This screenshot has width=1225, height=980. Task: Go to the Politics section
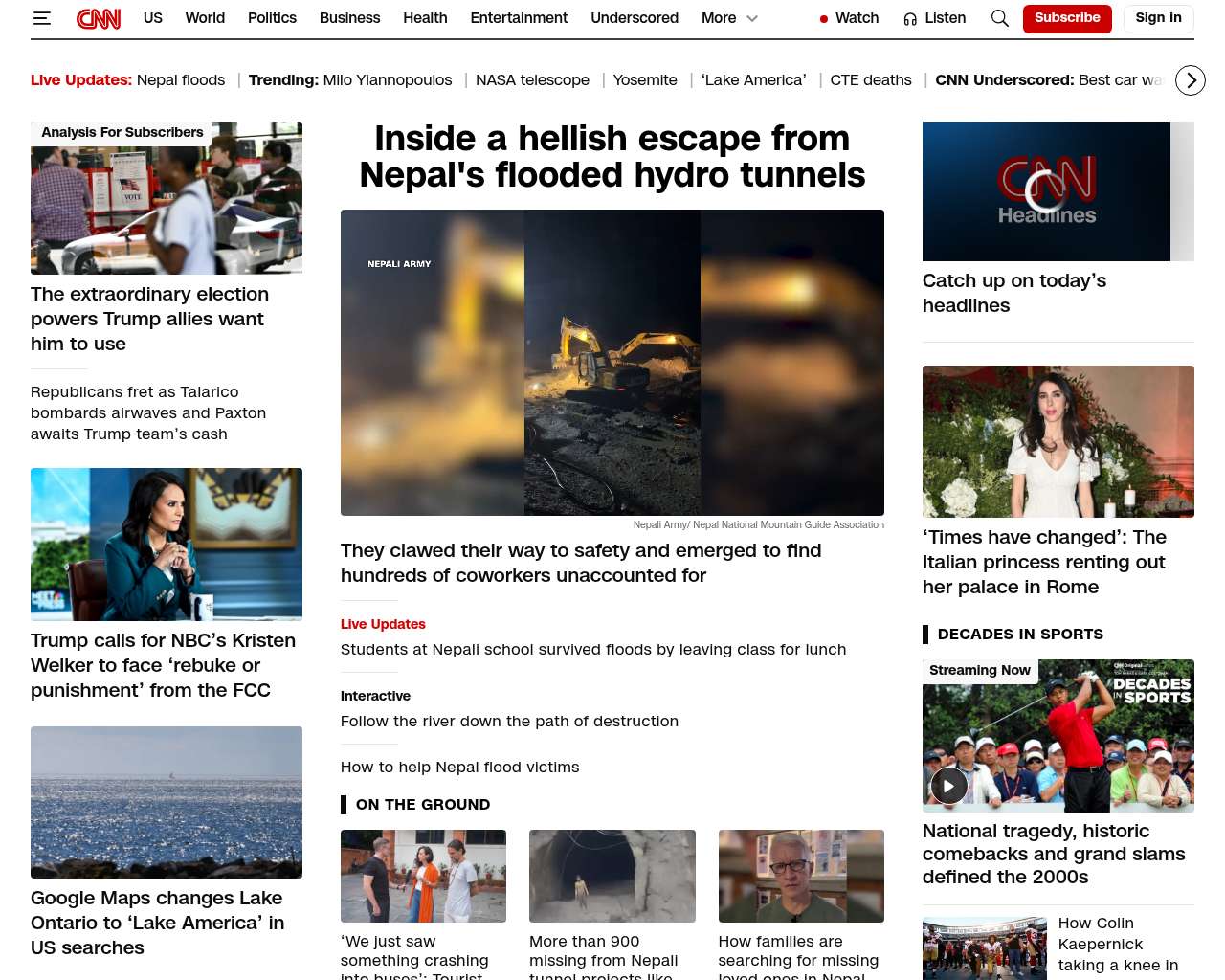coord(272,18)
